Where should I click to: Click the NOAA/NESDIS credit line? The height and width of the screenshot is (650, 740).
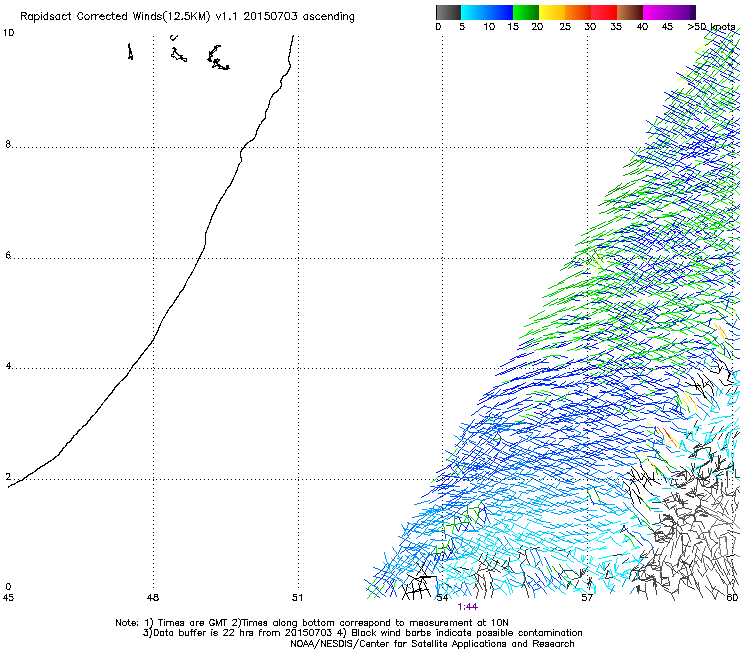pos(432,644)
